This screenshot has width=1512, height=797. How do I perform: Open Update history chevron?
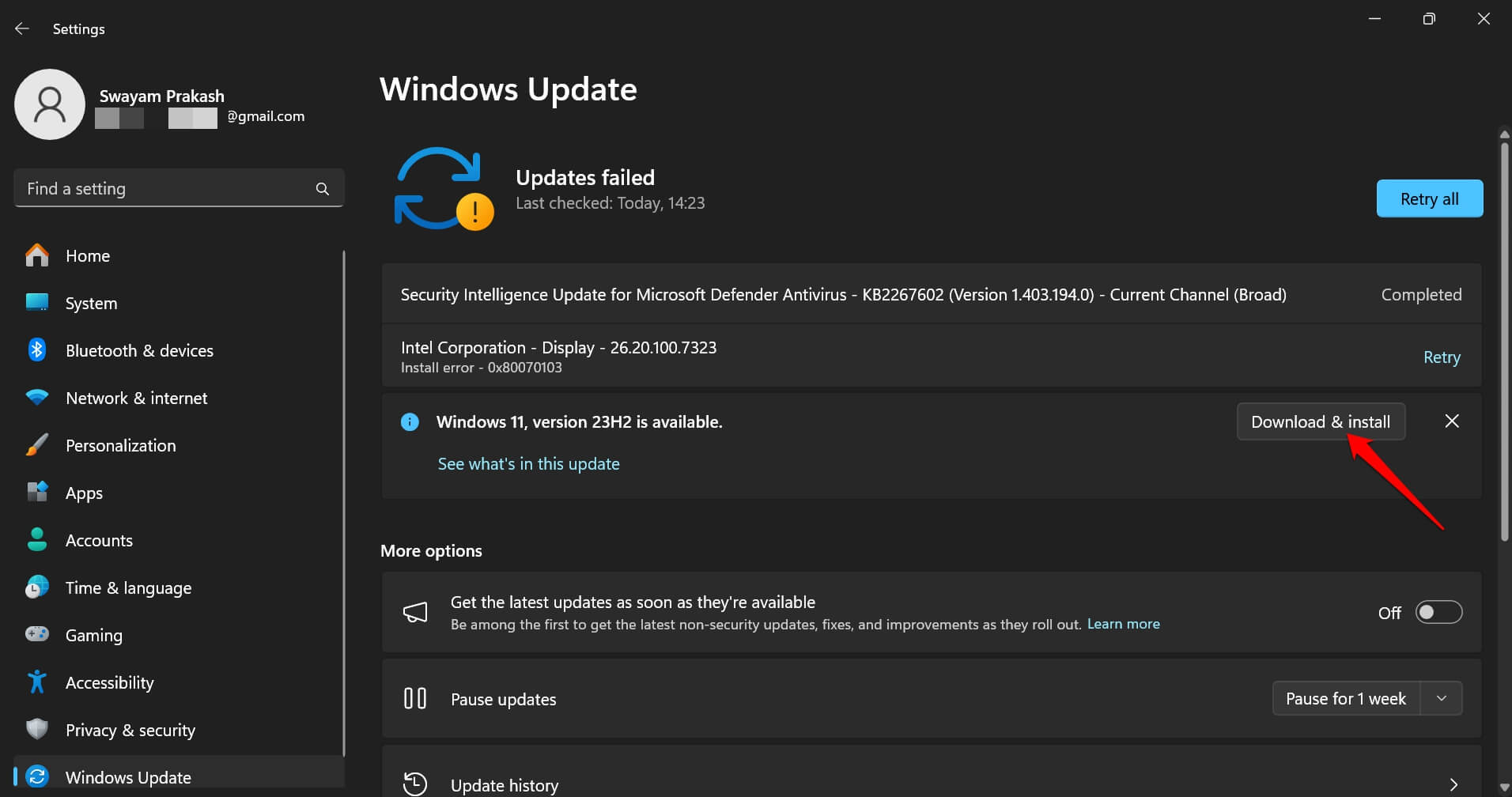pos(1453,784)
